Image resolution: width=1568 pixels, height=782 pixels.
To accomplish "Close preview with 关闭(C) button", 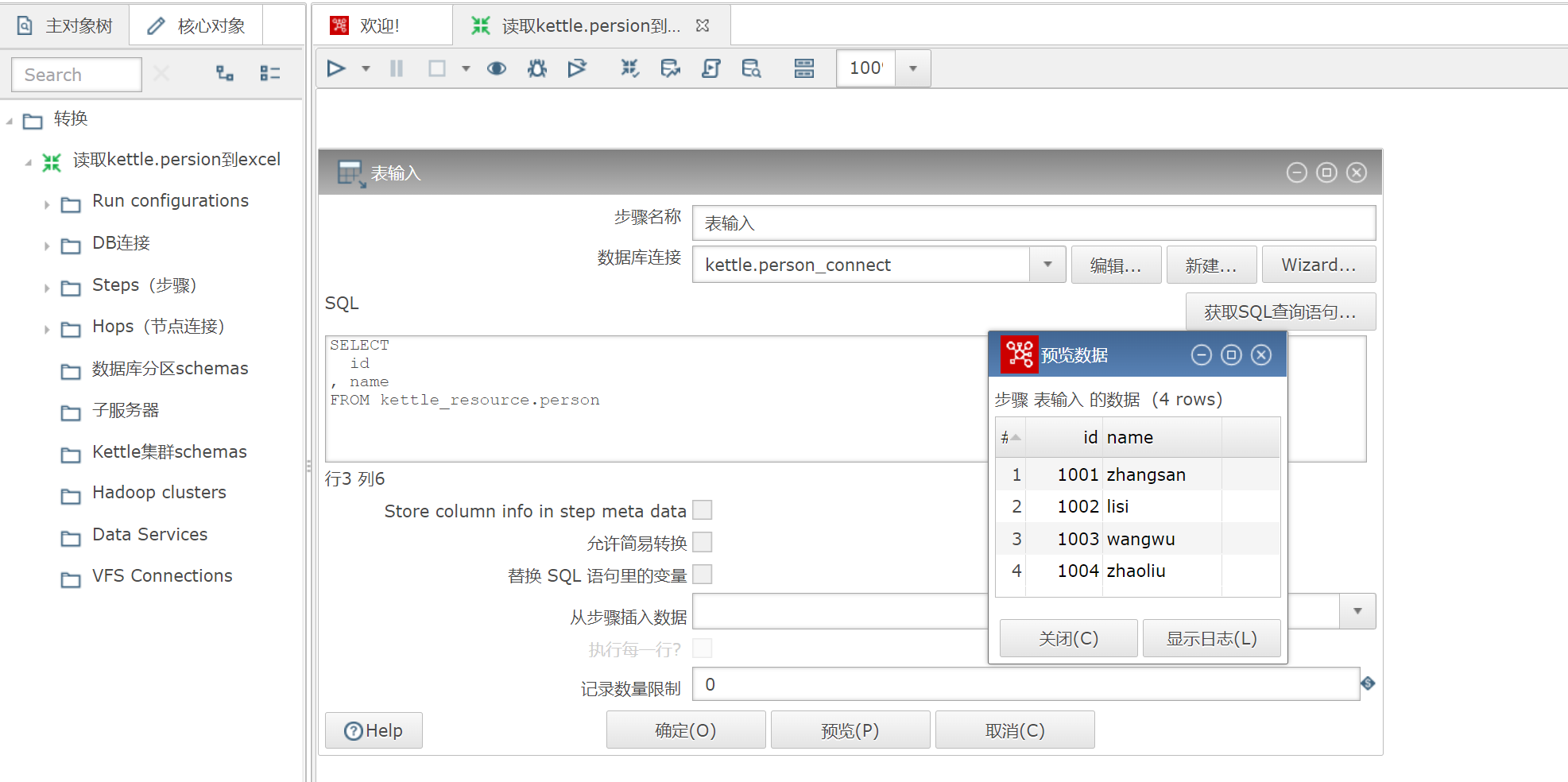I will tap(1068, 638).
